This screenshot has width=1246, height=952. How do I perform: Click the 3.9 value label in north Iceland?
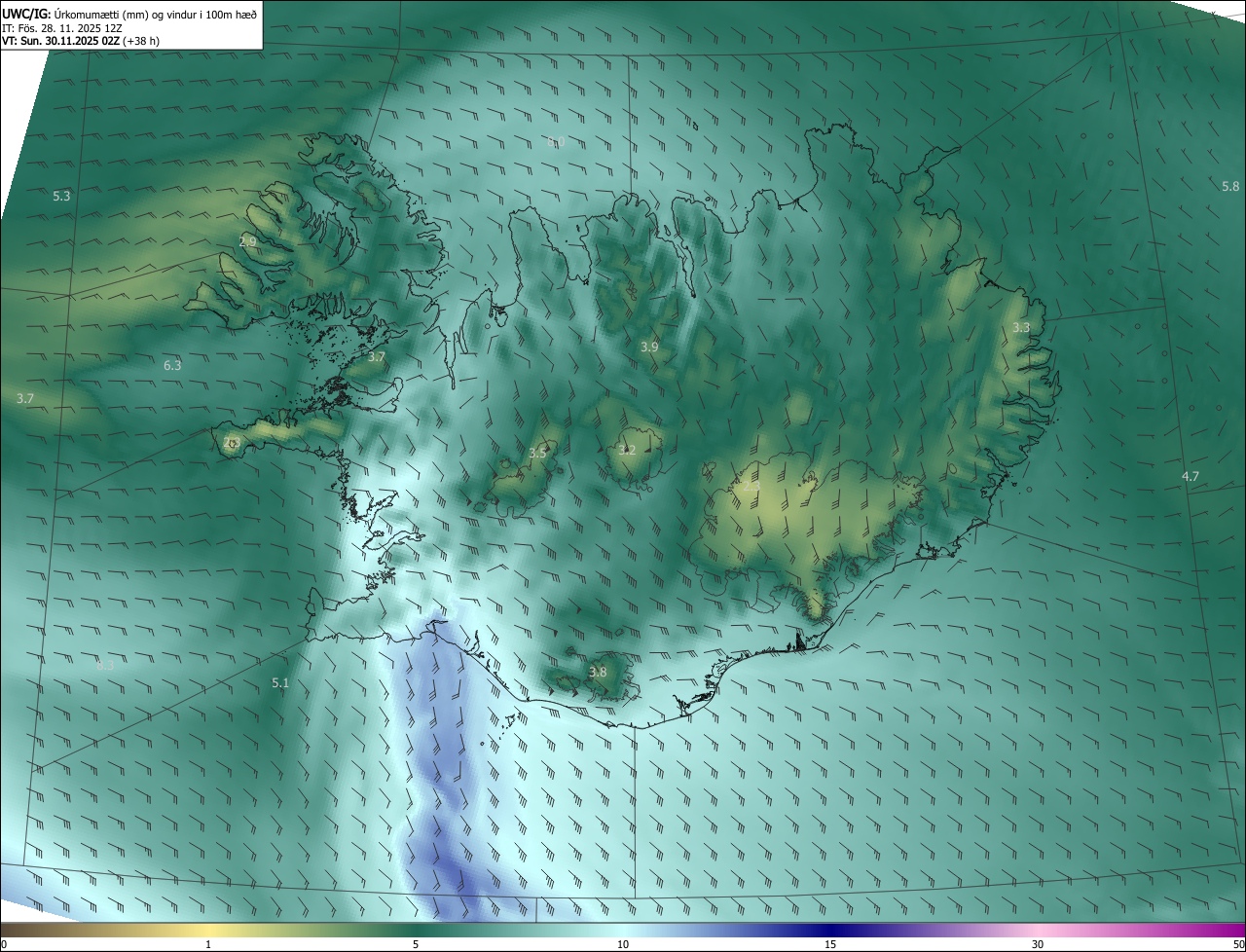649,347
